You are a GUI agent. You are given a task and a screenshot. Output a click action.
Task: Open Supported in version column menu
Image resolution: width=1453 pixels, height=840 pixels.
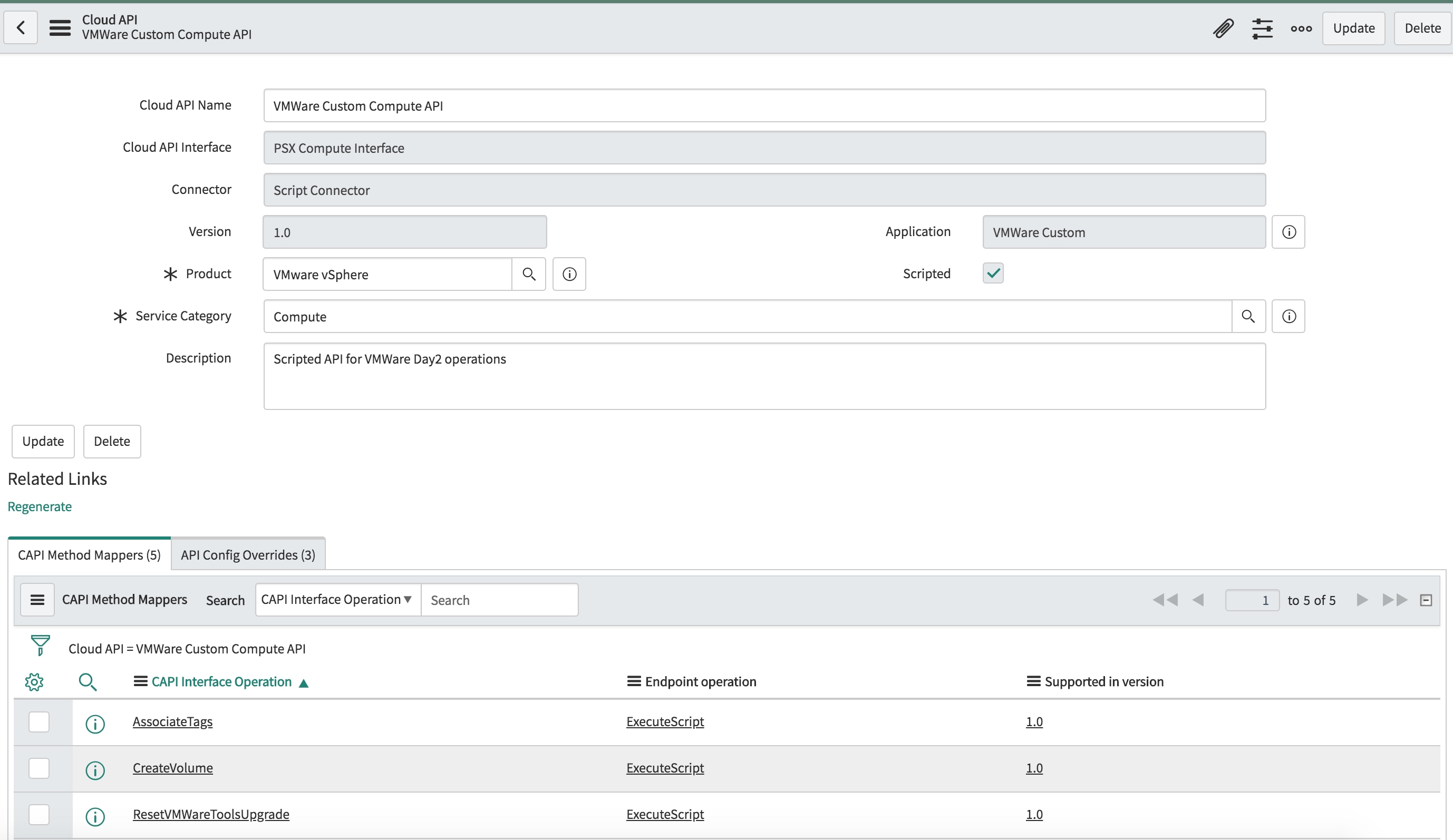1033,681
